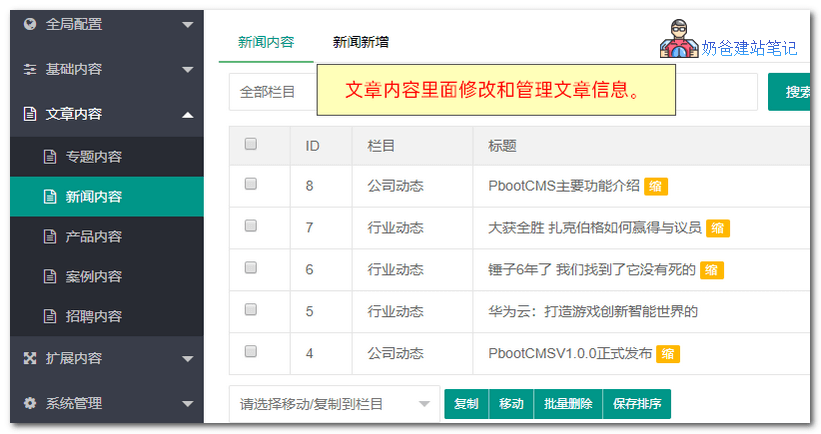Click the title PbootCMSV1.0.0正式发布
Image resolution: width=821 pixels, height=434 pixels.
[570, 353]
